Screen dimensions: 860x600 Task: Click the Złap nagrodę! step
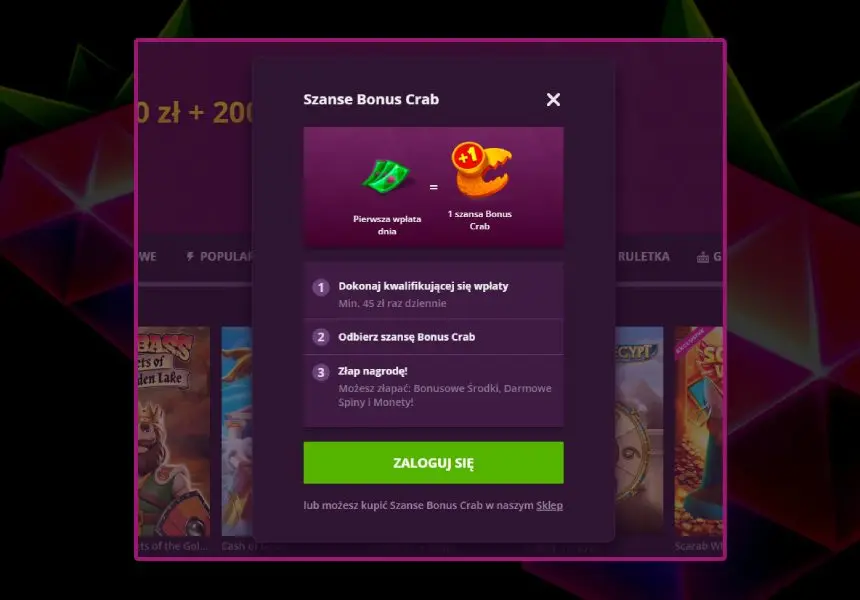(x=433, y=387)
